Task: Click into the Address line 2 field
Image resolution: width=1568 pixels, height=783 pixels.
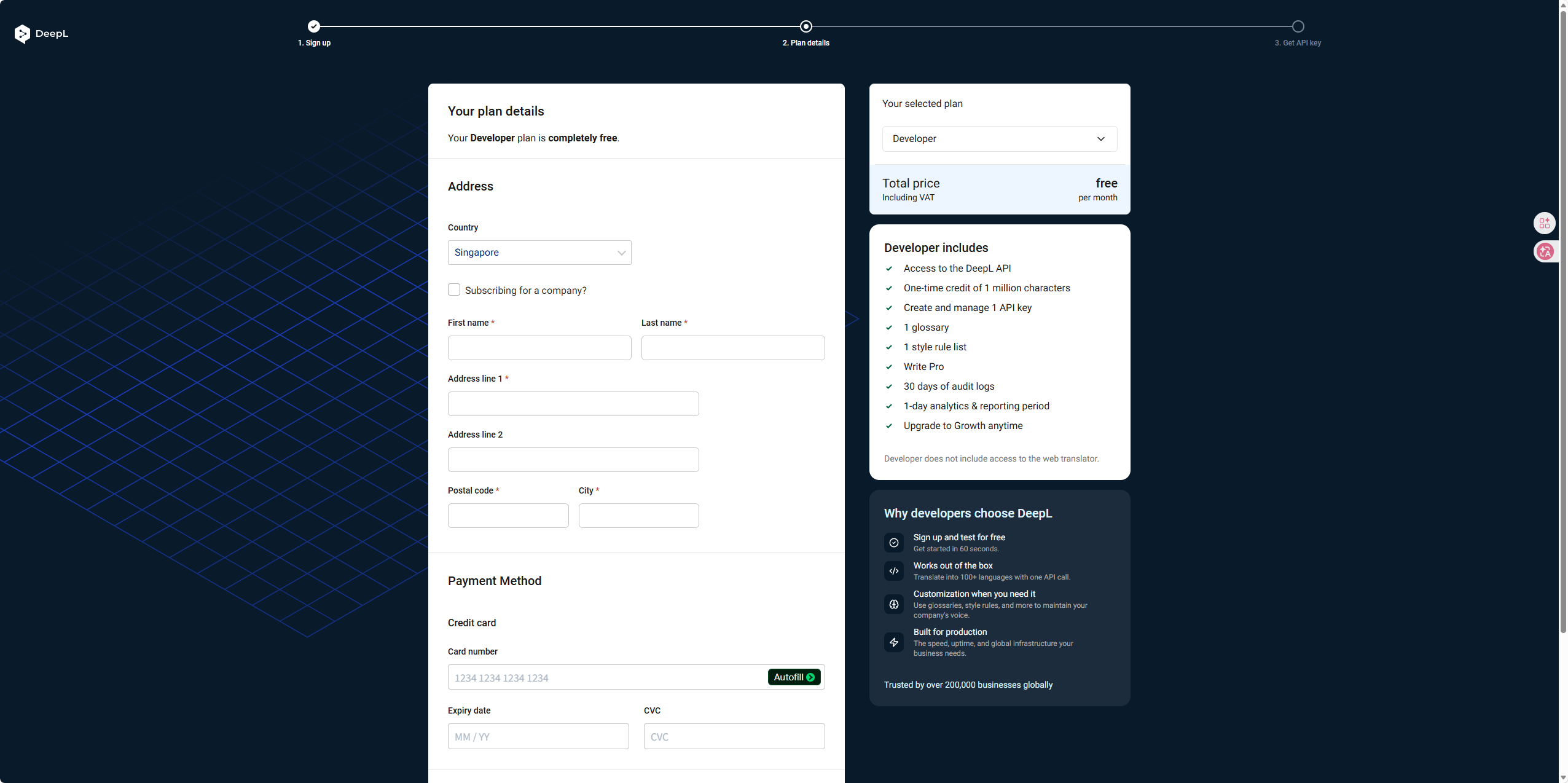Action: tap(573, 460)
